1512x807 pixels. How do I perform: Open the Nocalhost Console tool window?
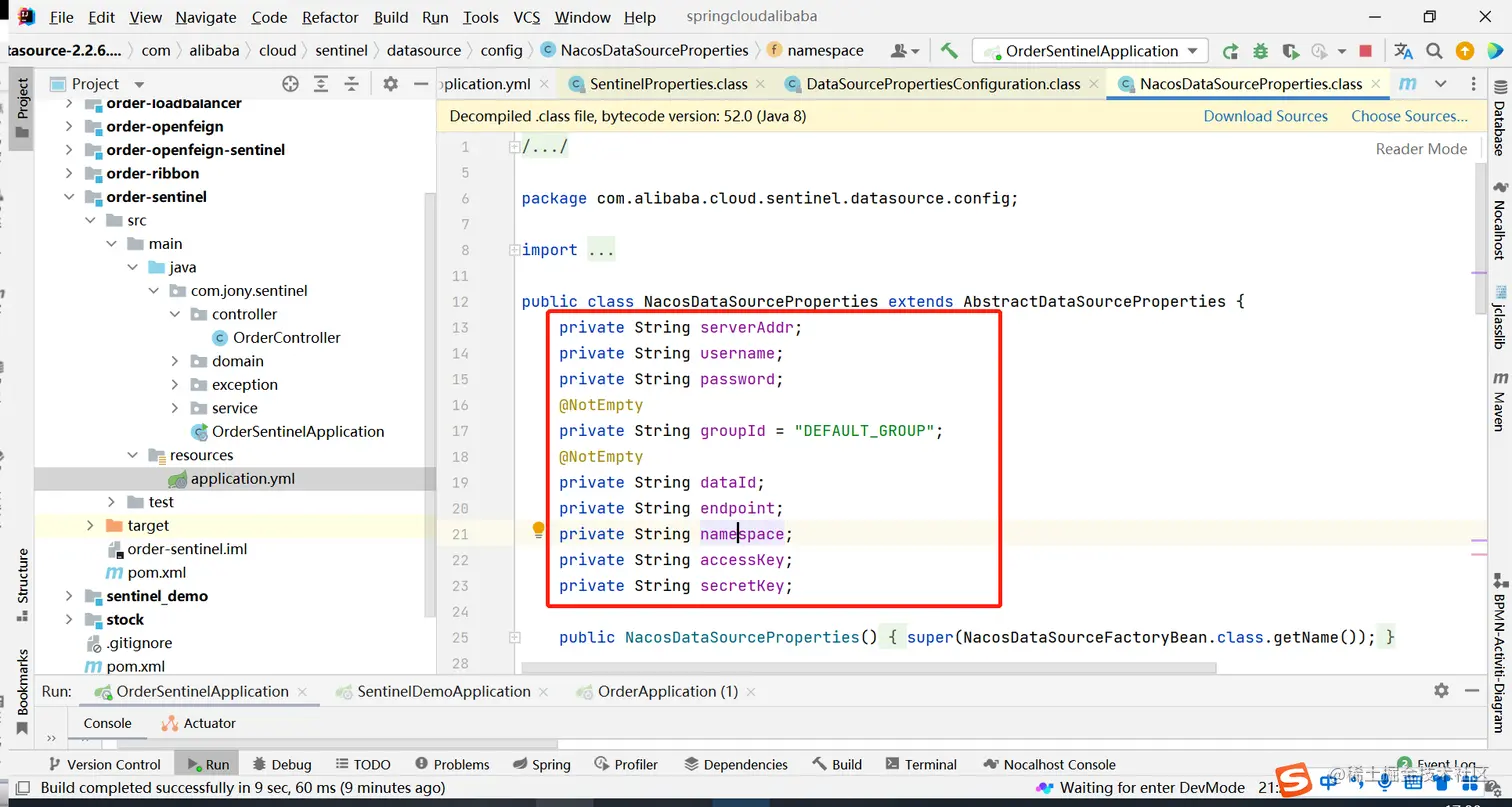pyautogui.click(x=1049, y=764)
